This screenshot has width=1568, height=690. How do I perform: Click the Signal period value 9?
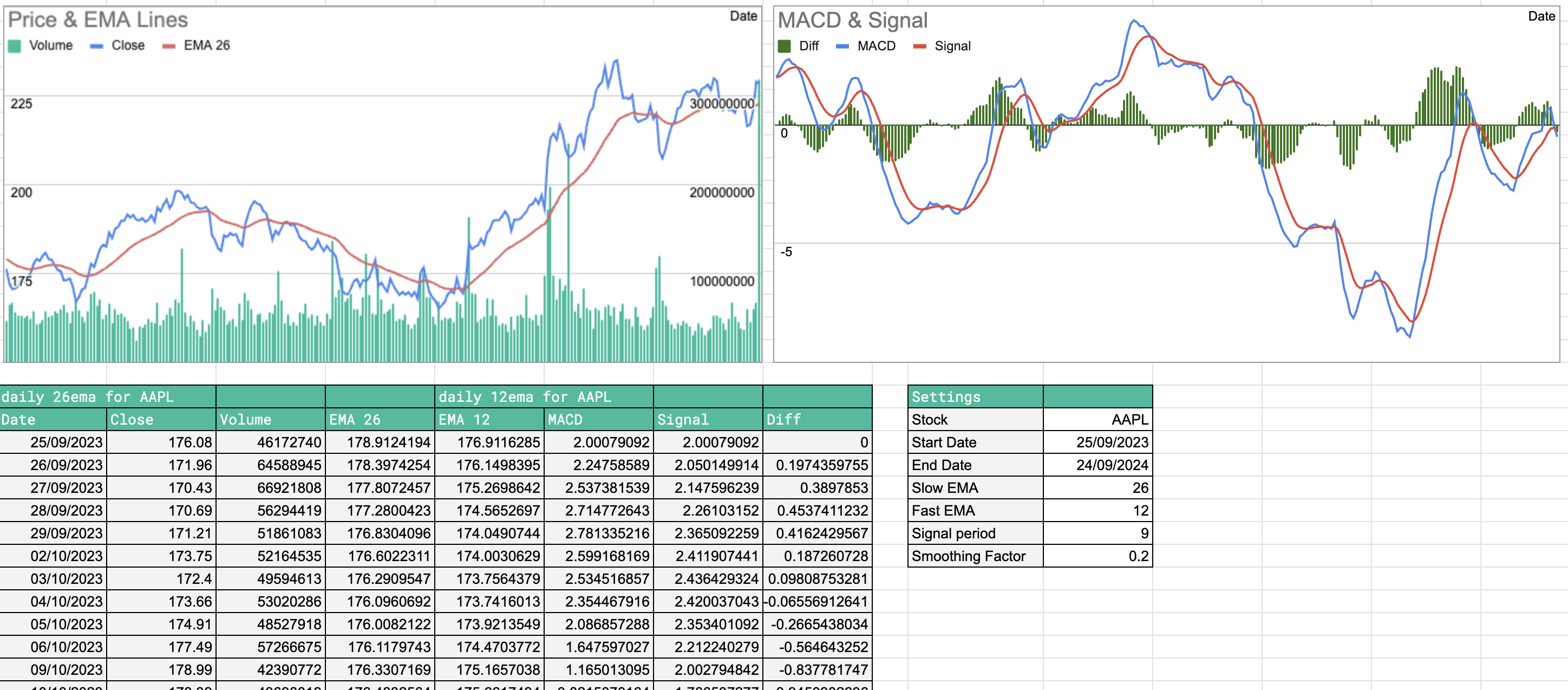1097,533
